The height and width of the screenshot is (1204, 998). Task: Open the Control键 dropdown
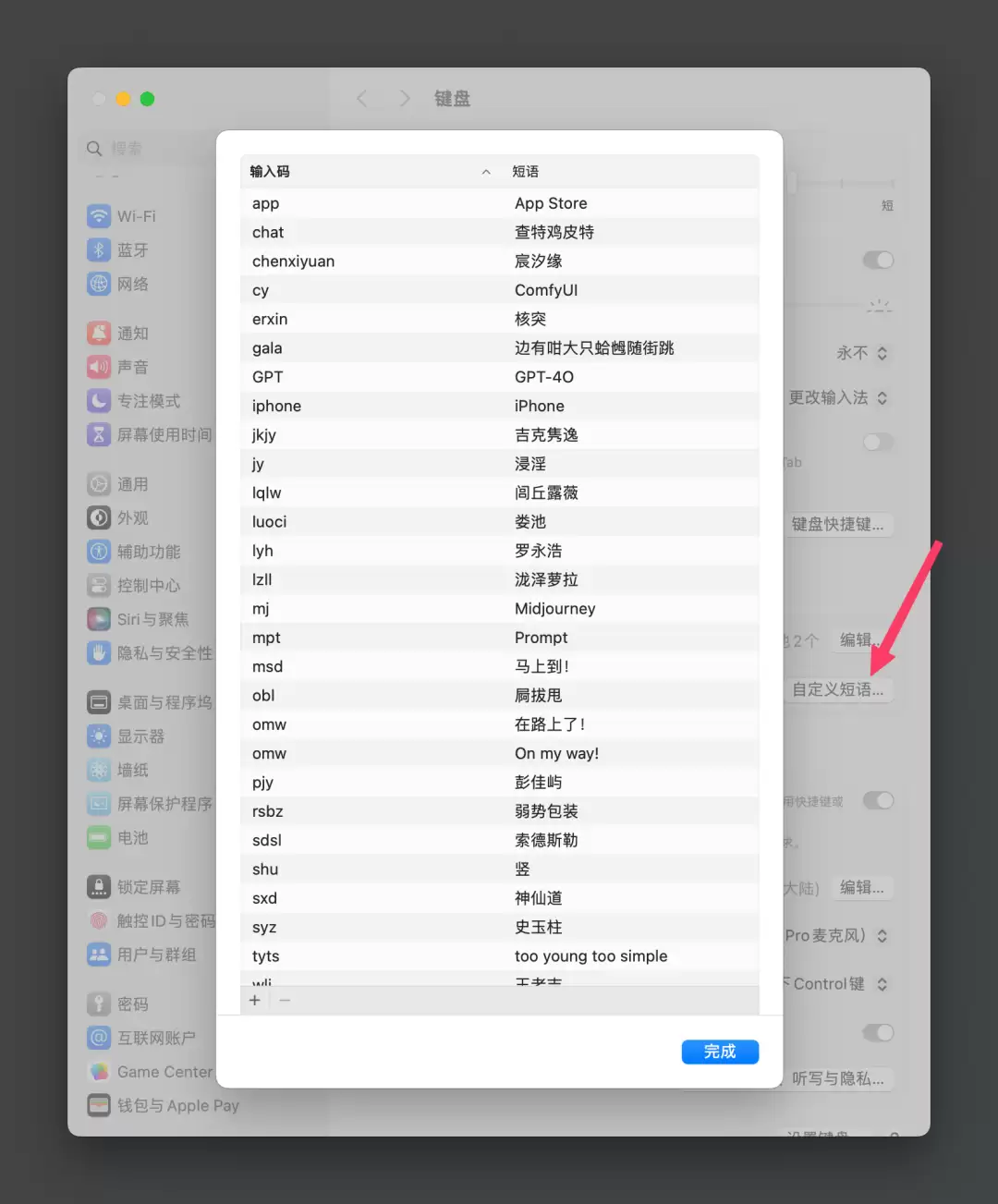(x=838, y=984)
